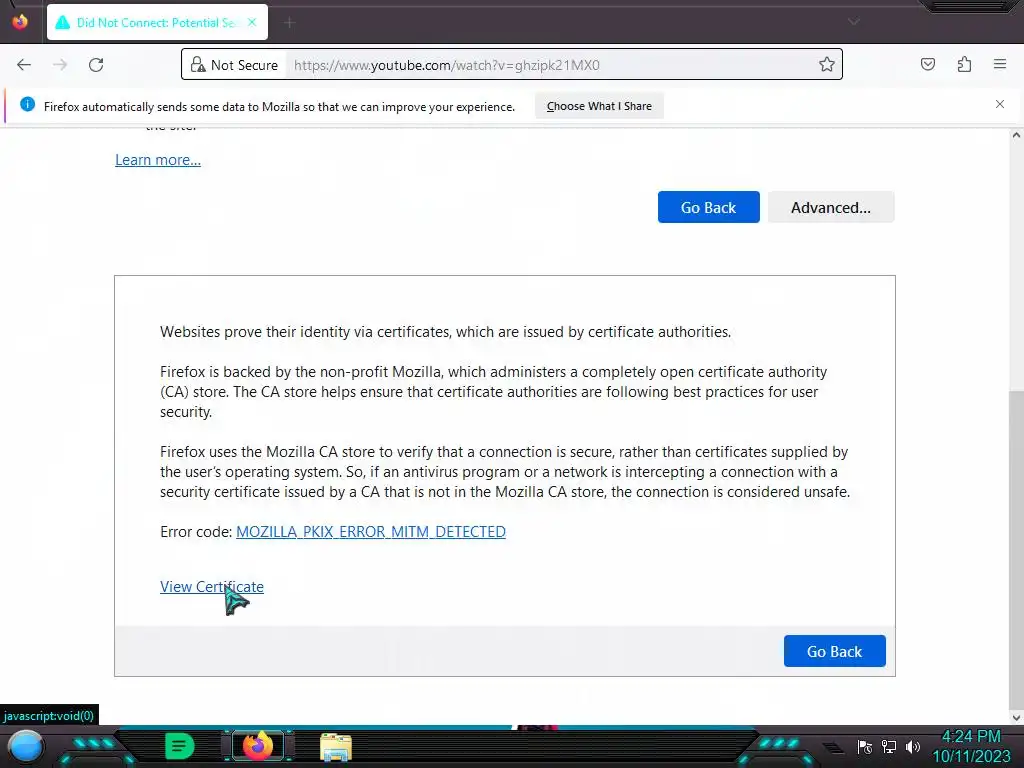Open the Learn more link
This screenshot has height=768, width=1024.
point(158,160)
